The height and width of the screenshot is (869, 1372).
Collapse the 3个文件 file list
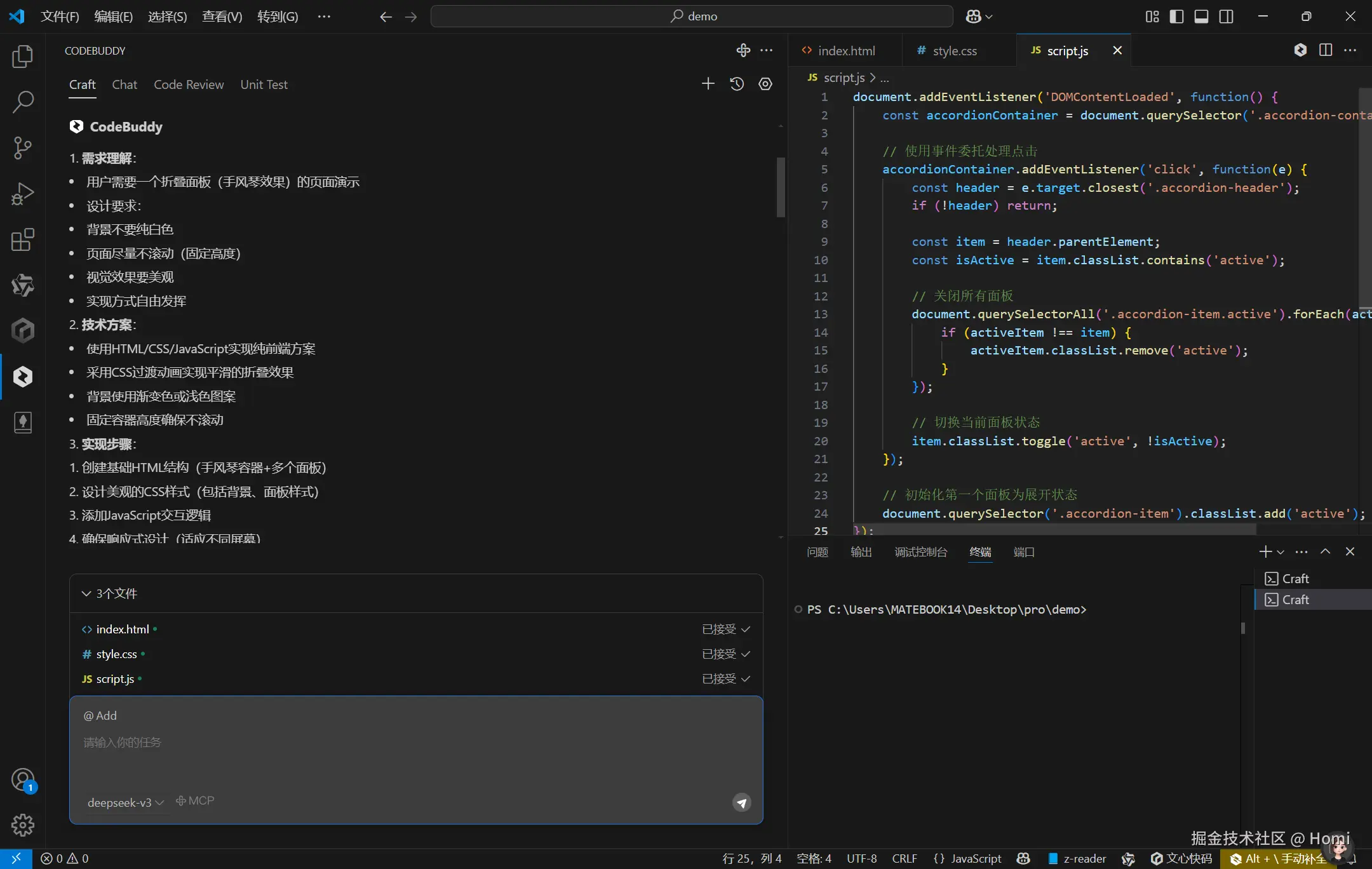86,593
